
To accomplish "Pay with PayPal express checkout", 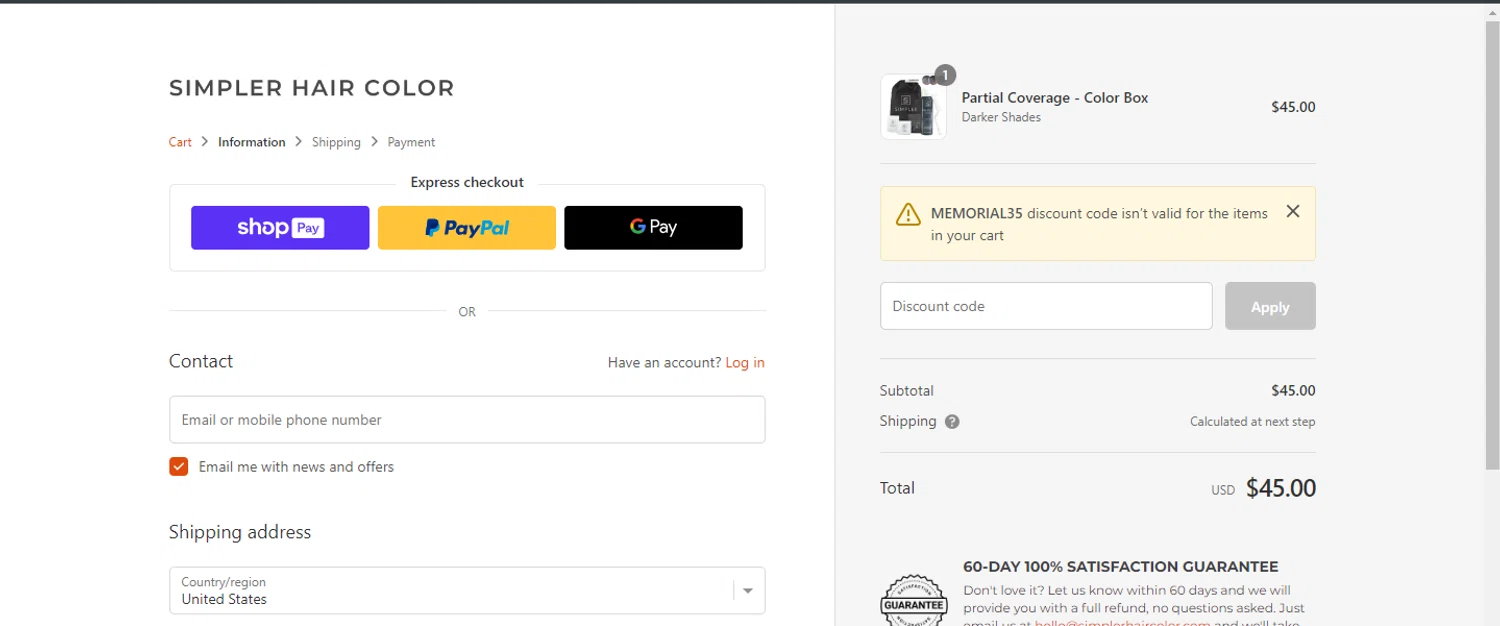I will [467, 228].
